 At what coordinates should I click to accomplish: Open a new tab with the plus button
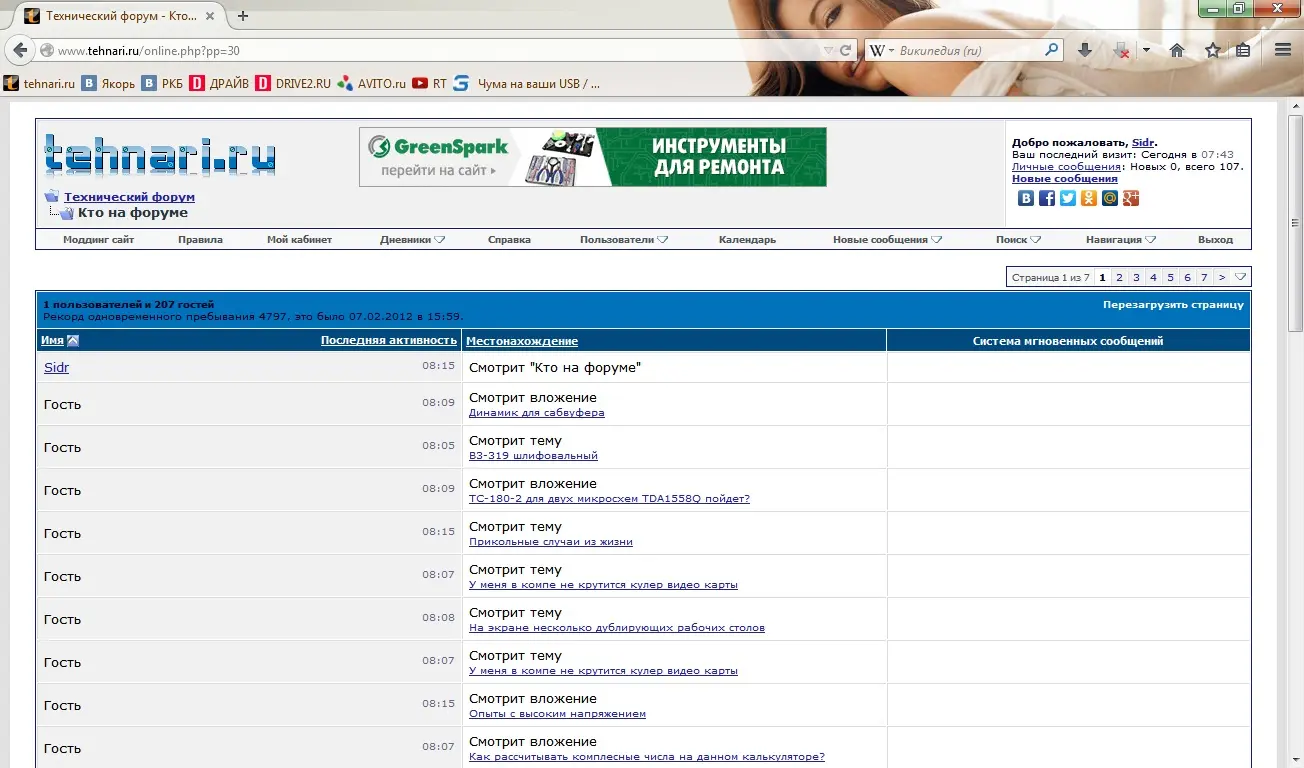[x=242, y=16]
